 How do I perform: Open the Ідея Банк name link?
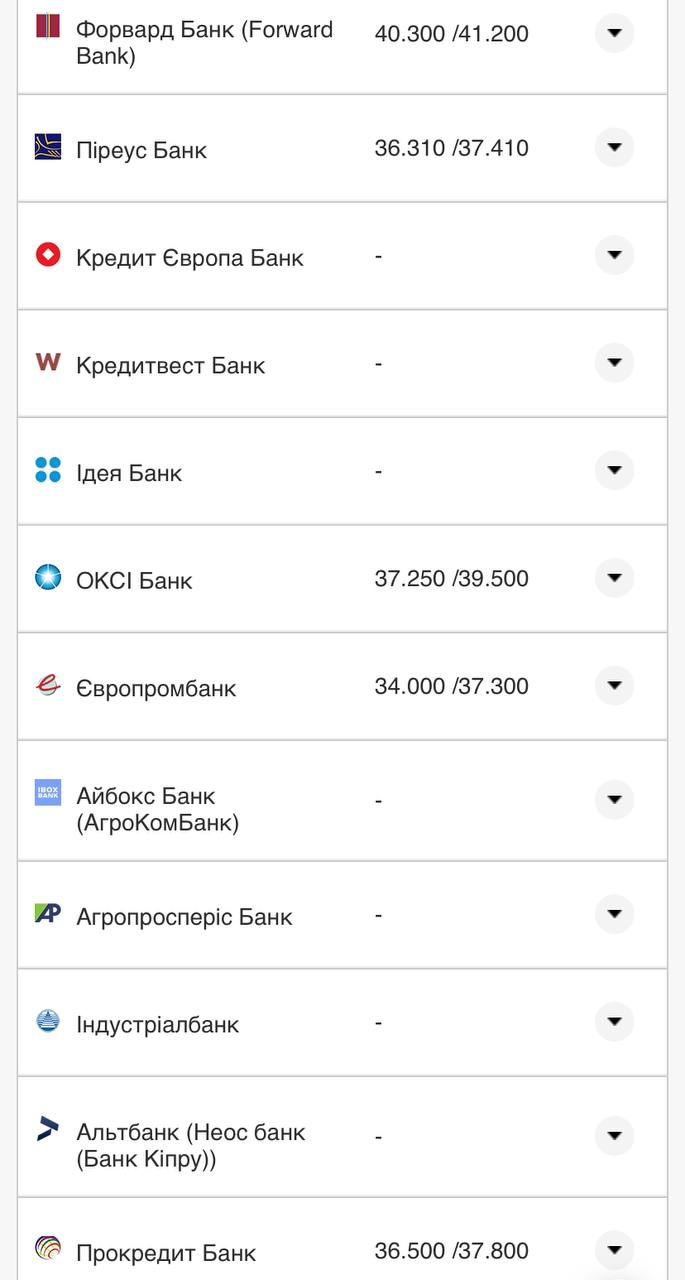point(129,473)
